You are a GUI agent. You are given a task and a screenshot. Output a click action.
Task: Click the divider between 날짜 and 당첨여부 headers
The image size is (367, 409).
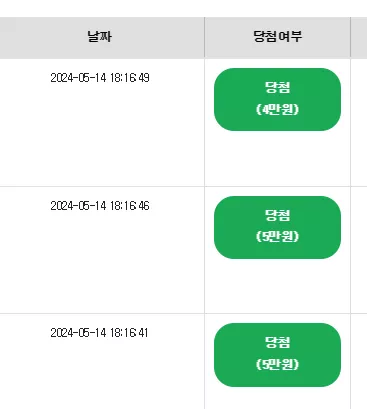[x=205, y=37]
